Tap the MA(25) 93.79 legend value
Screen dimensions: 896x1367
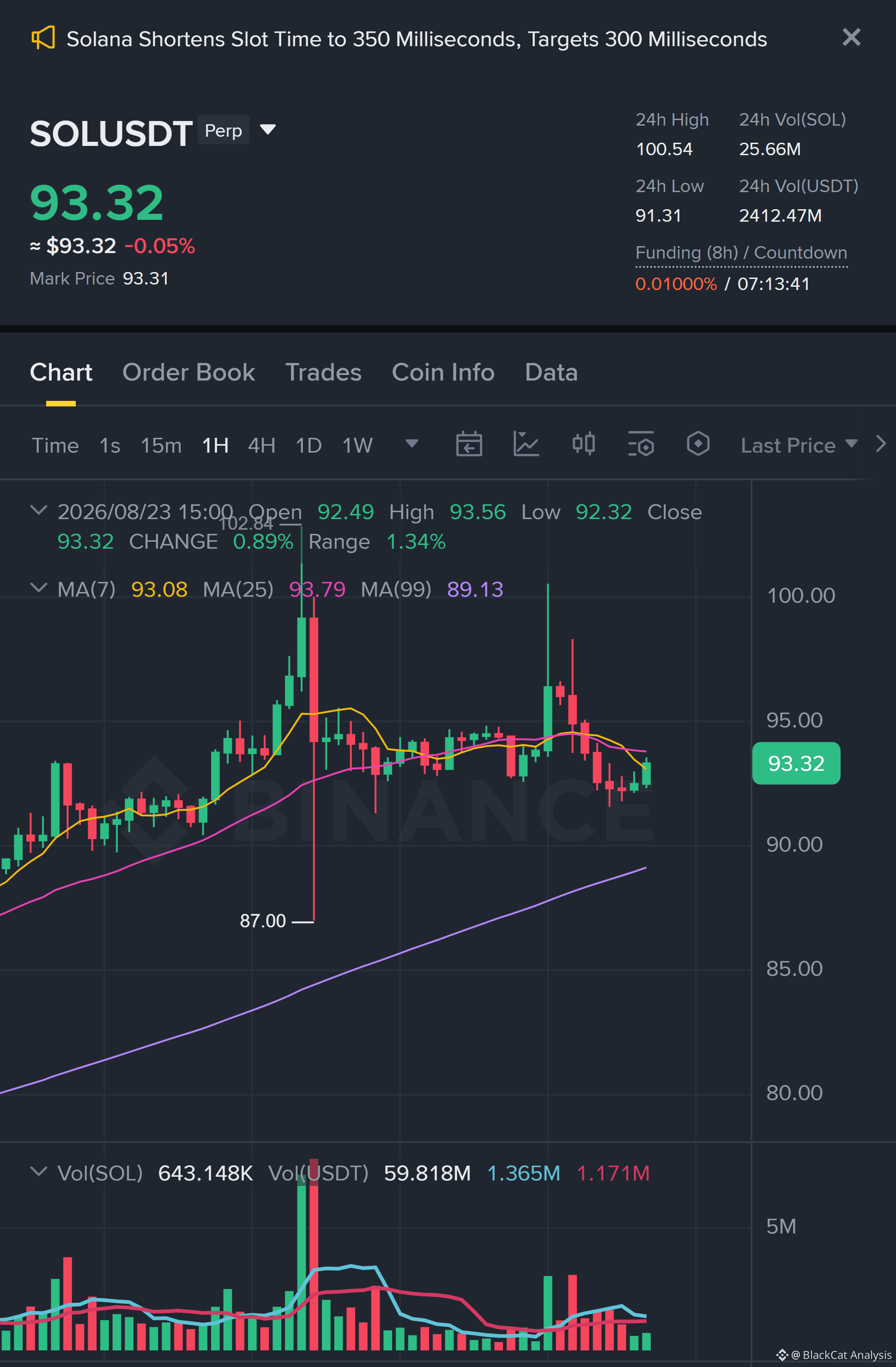tap(317, 589)
